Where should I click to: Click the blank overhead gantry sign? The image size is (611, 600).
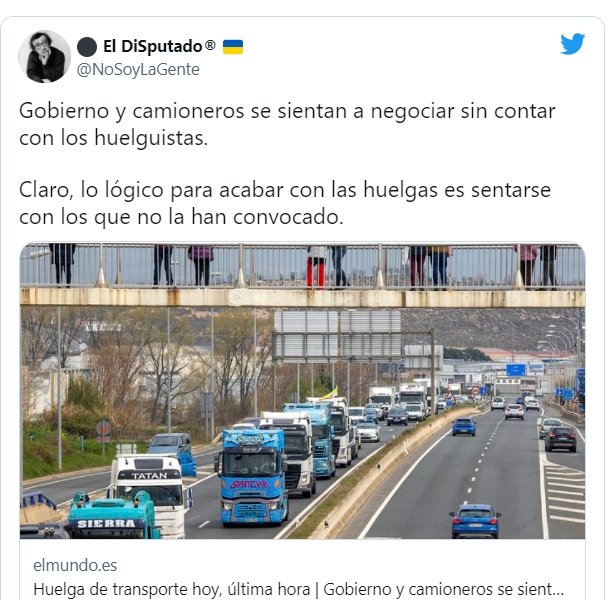[337, 336]
